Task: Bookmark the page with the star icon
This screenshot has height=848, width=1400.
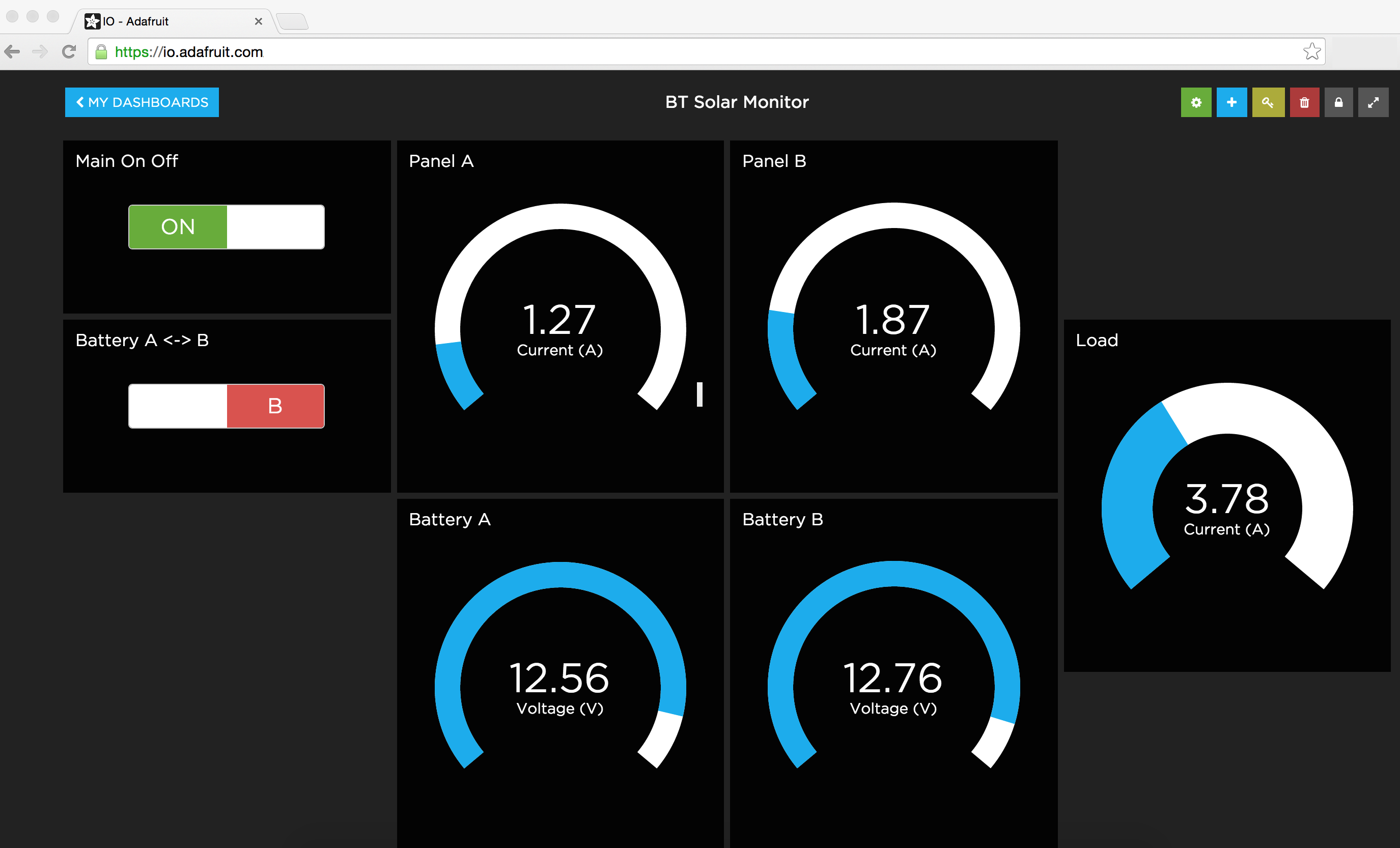Action: coord(1312,52)
